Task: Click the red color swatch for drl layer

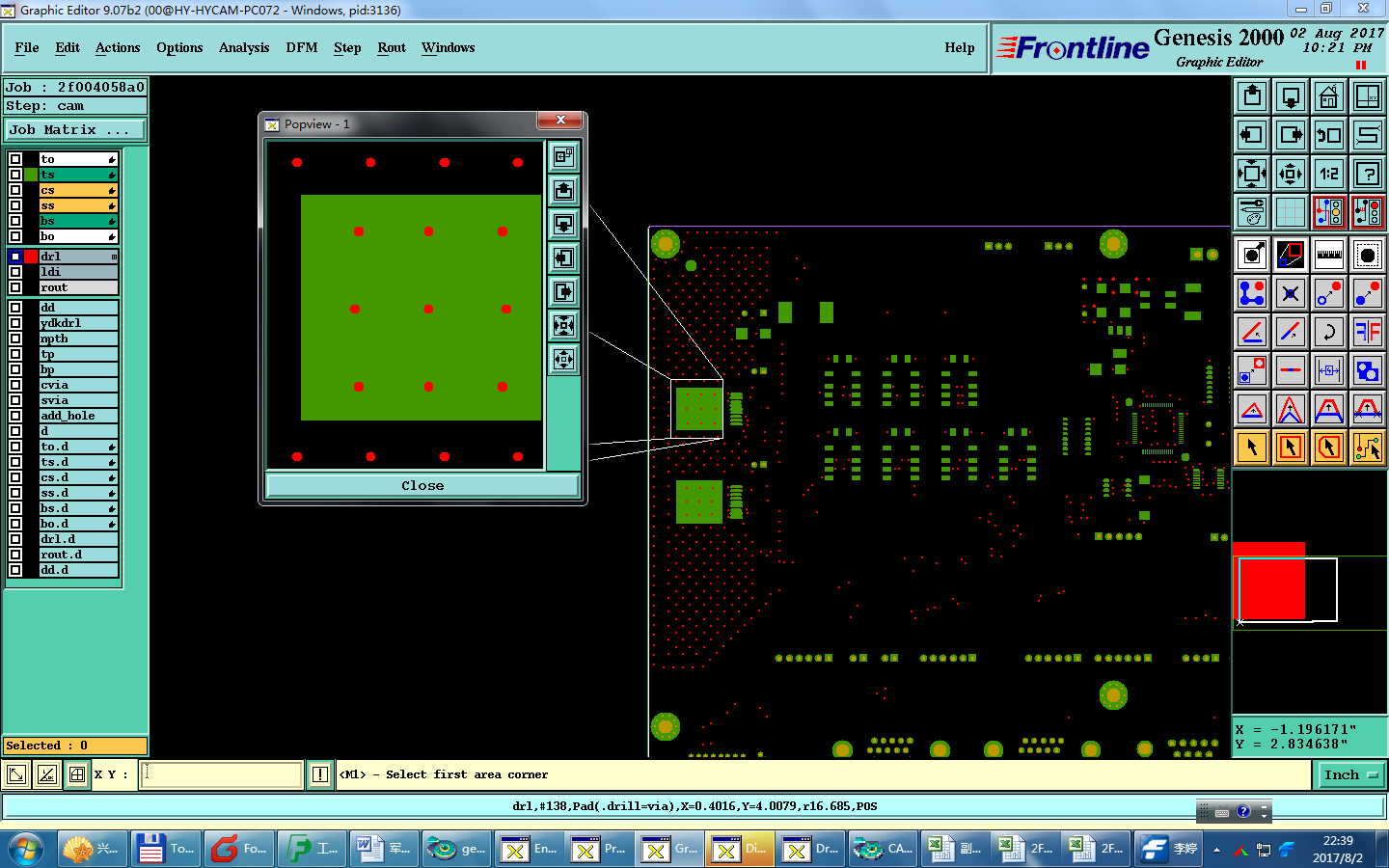Action: (x=31, y=257)
